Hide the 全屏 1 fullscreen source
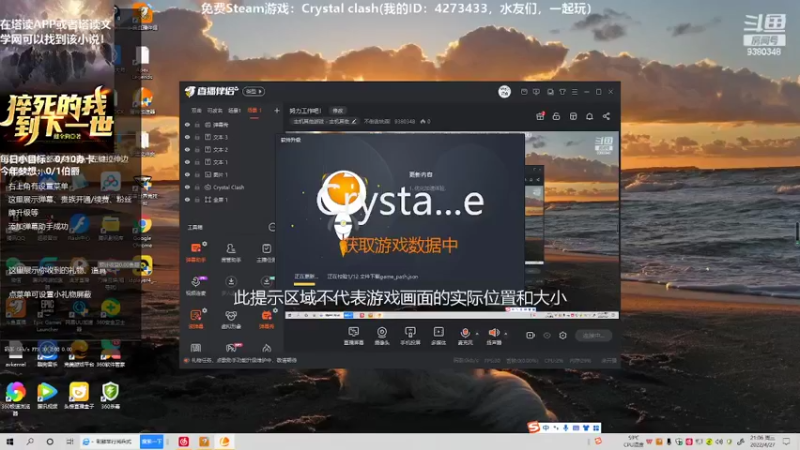Image resolution: width=800 pixels, height=450 pixels. [187, 199]
